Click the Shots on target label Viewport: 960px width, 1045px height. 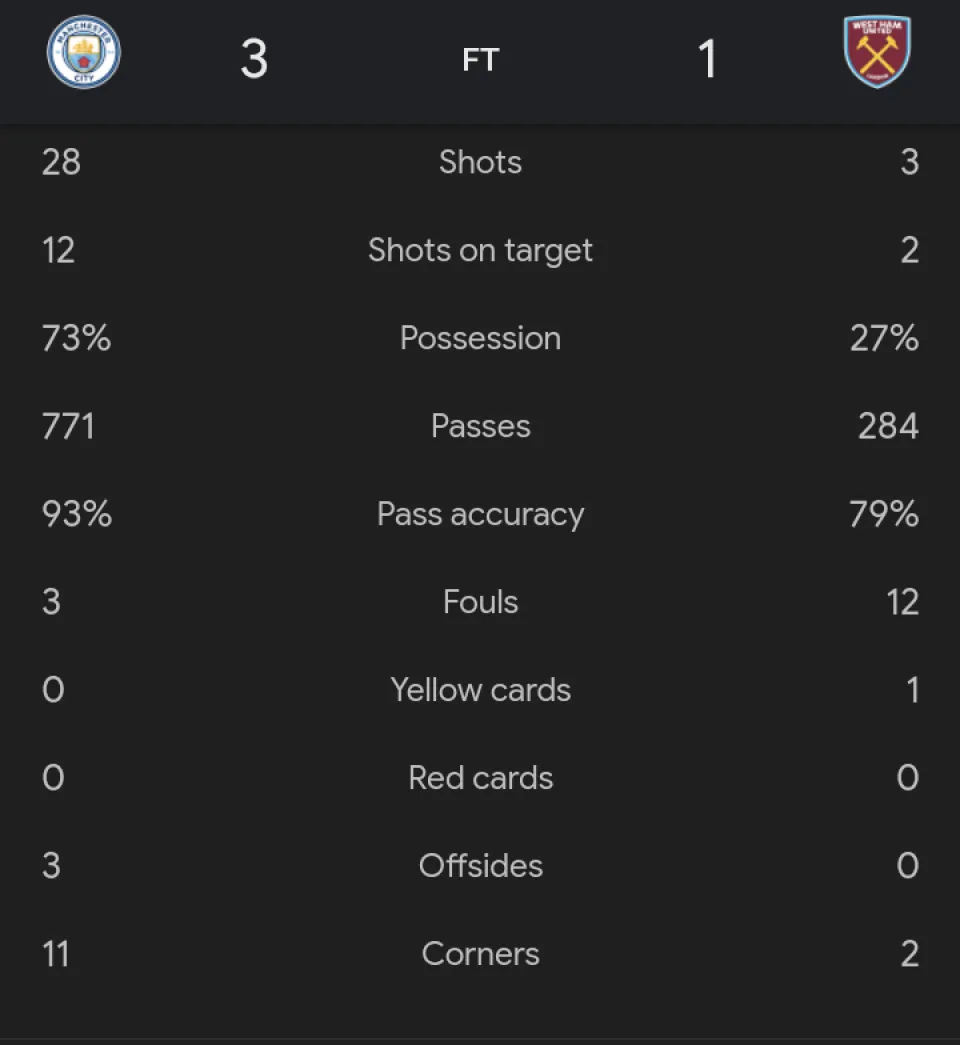click(480, 250)
